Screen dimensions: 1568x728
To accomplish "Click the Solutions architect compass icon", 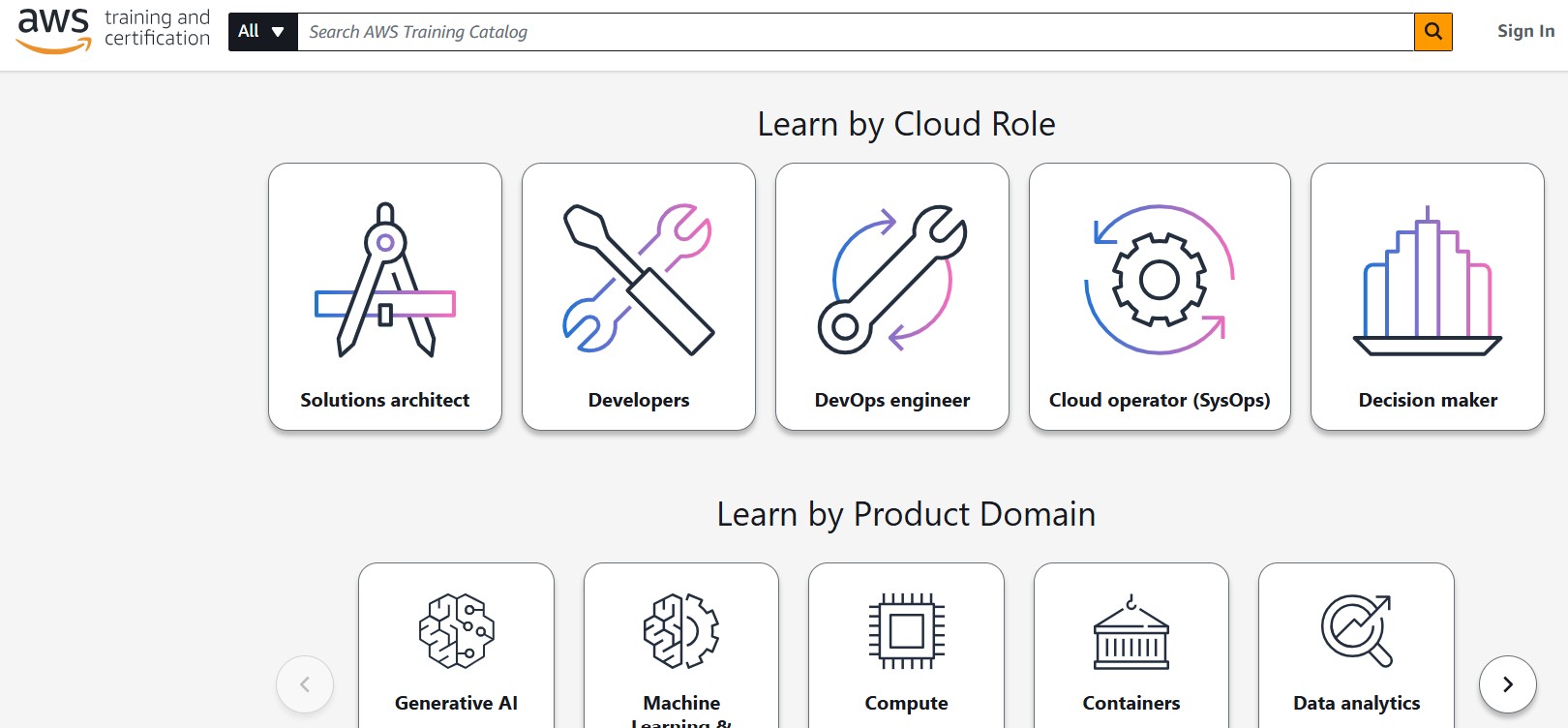I will coord(385,280).
